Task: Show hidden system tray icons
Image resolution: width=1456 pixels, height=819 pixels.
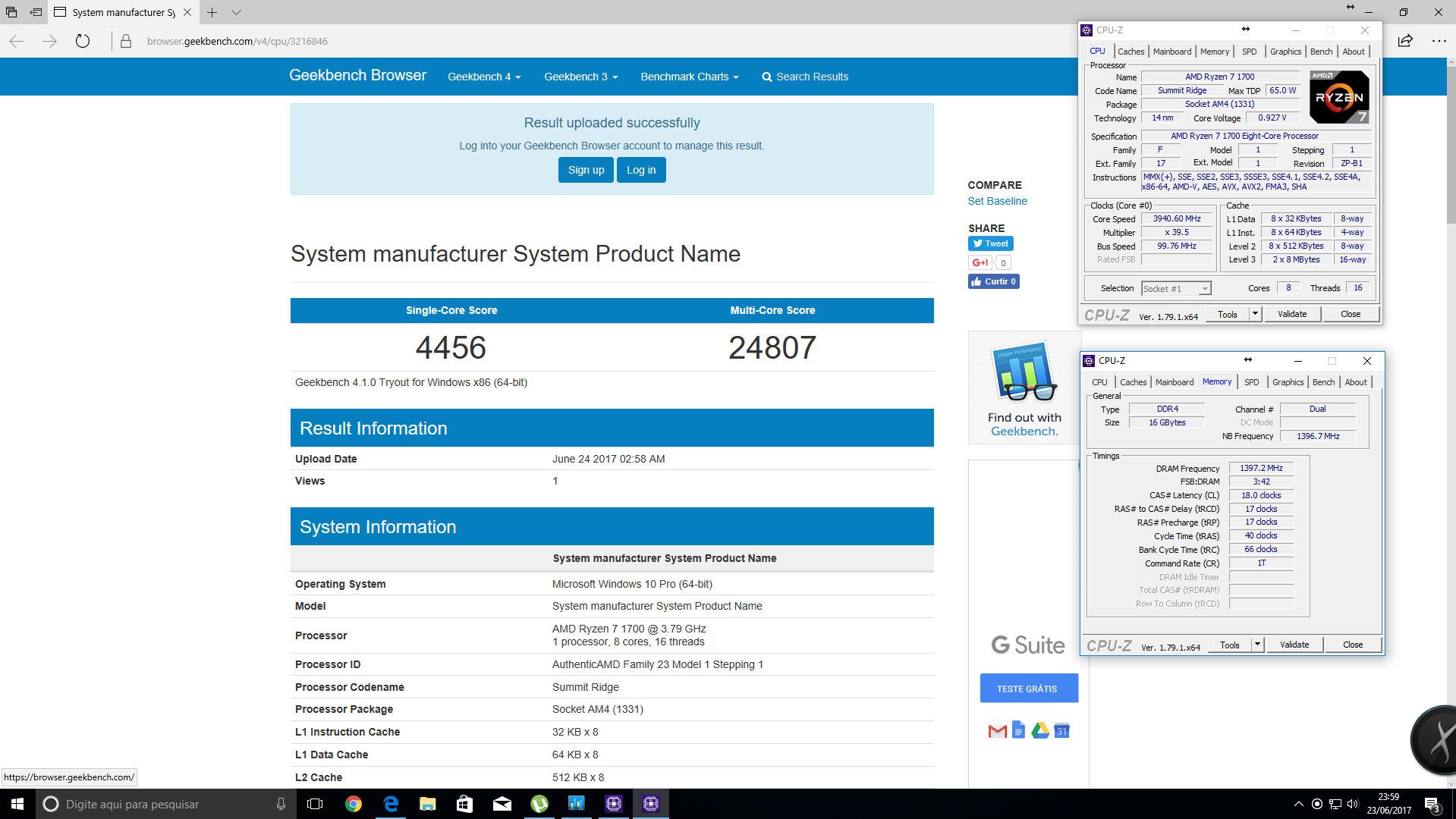Action: (x=1299, y=804)
